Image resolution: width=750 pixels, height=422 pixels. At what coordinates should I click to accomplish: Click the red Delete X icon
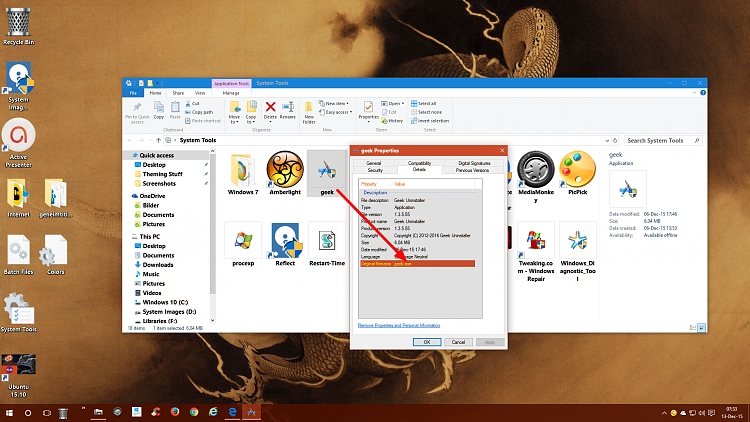click(270, 107)
